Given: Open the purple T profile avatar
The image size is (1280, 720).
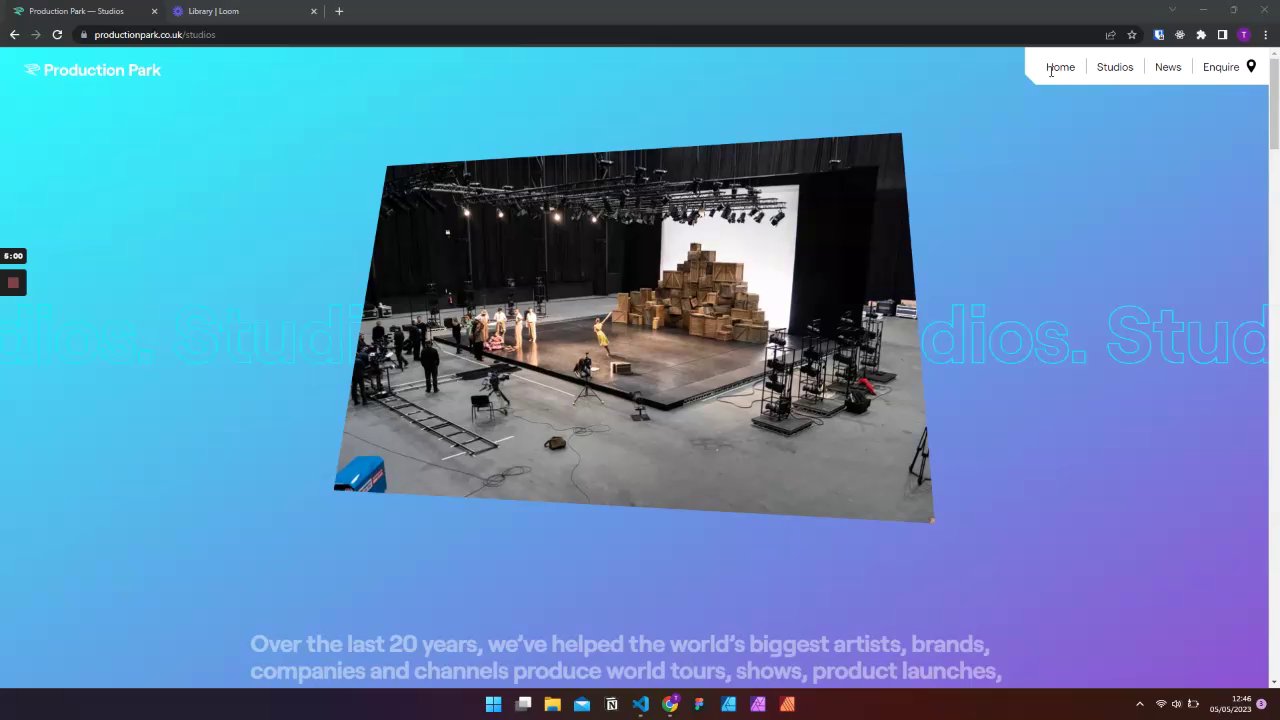Looking at the screenshot, I should (x=1244, y=34).
